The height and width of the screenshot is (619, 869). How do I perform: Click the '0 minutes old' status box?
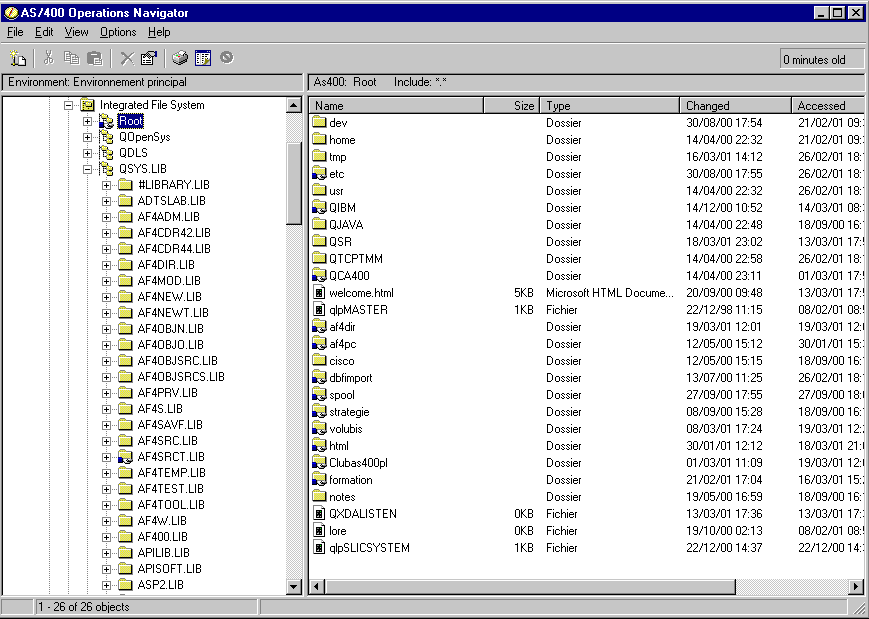(821, 59)
